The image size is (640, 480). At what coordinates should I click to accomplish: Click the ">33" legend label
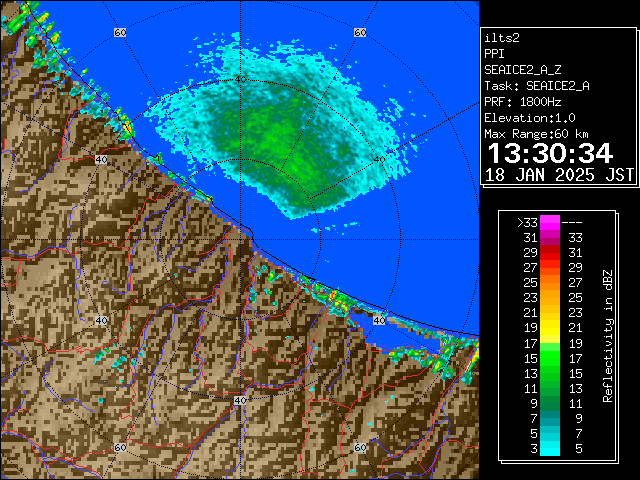click(x=527, y=223)
